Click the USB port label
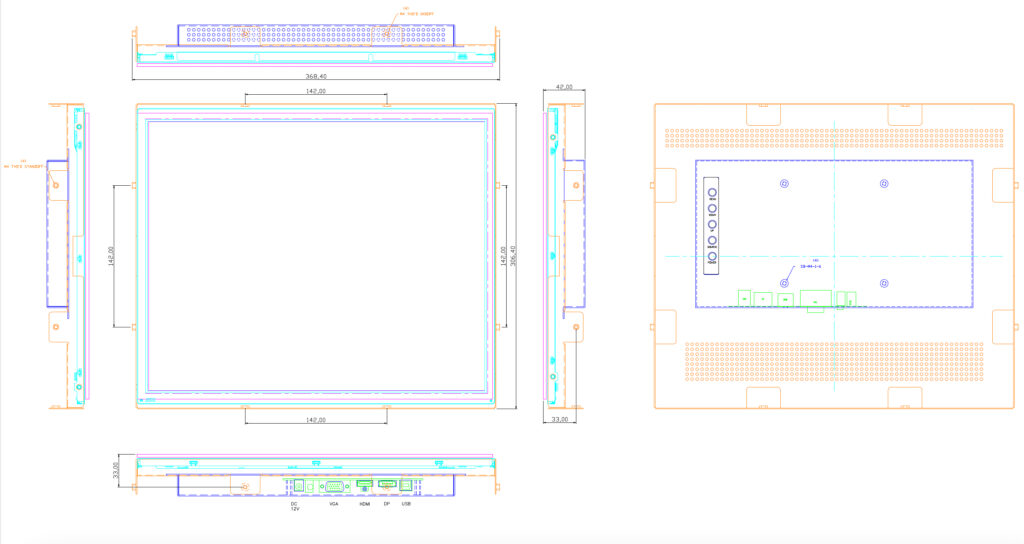Screen dimensions: 1024x544 [x=406, y=504]
